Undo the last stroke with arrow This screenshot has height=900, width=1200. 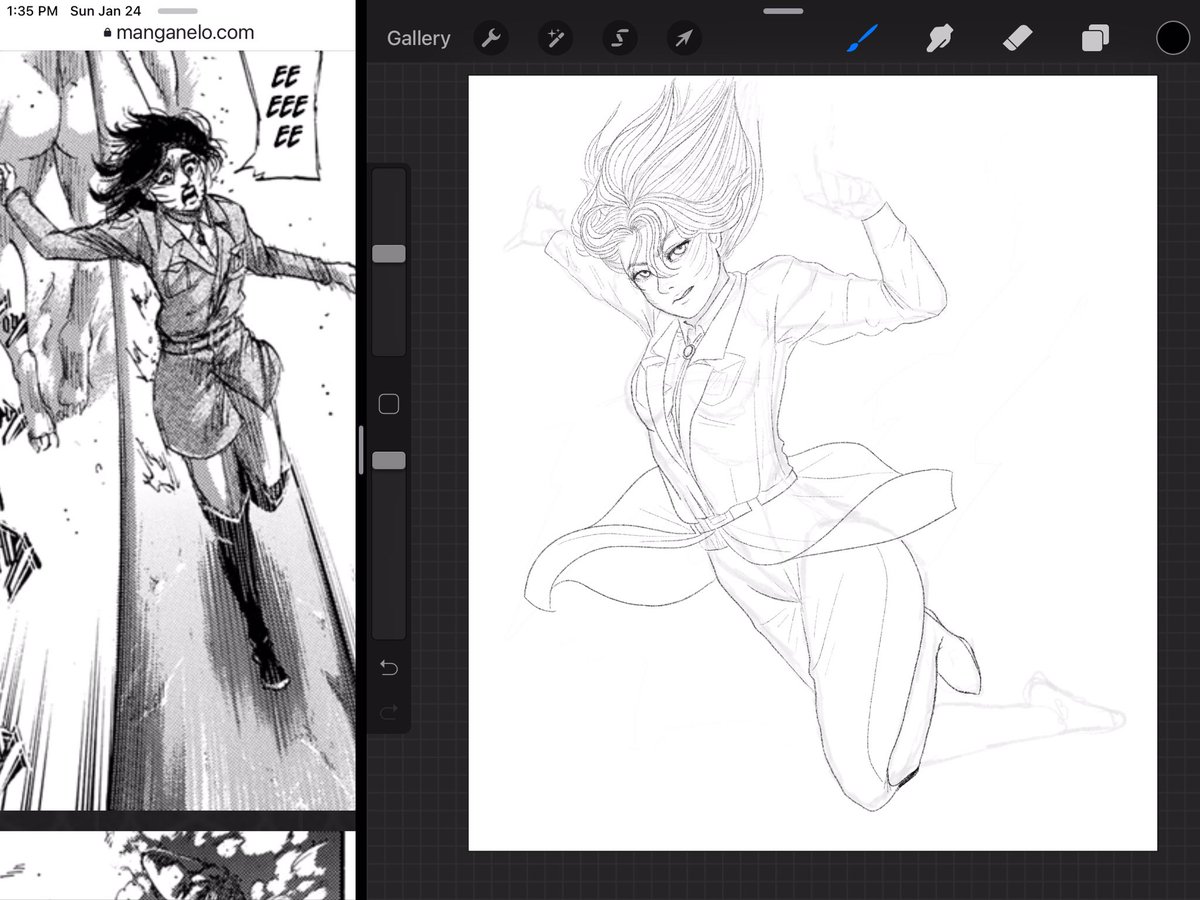click(389, 668)
